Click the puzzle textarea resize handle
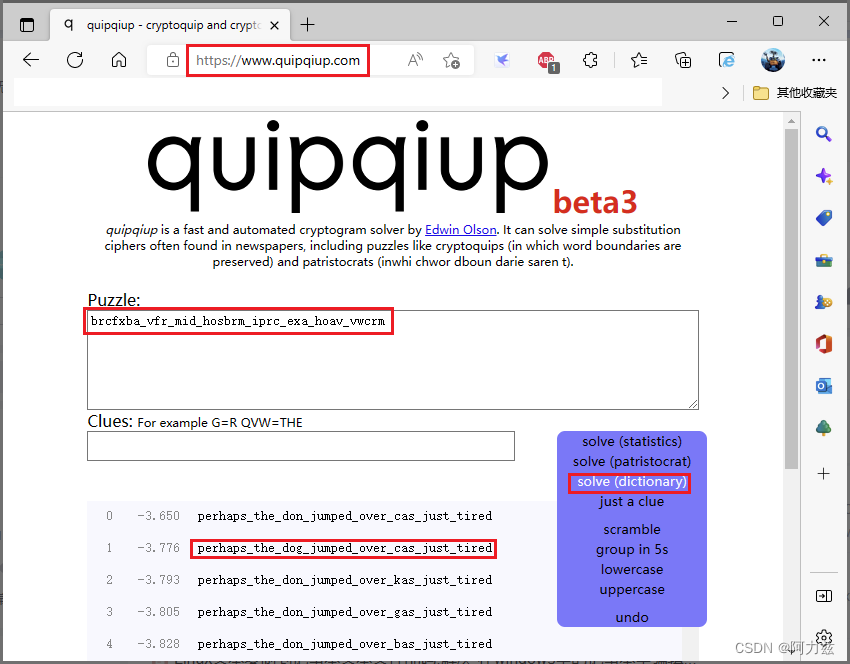Image resolution: width=850 pixels, height=664 pixels. coord(693,404)
